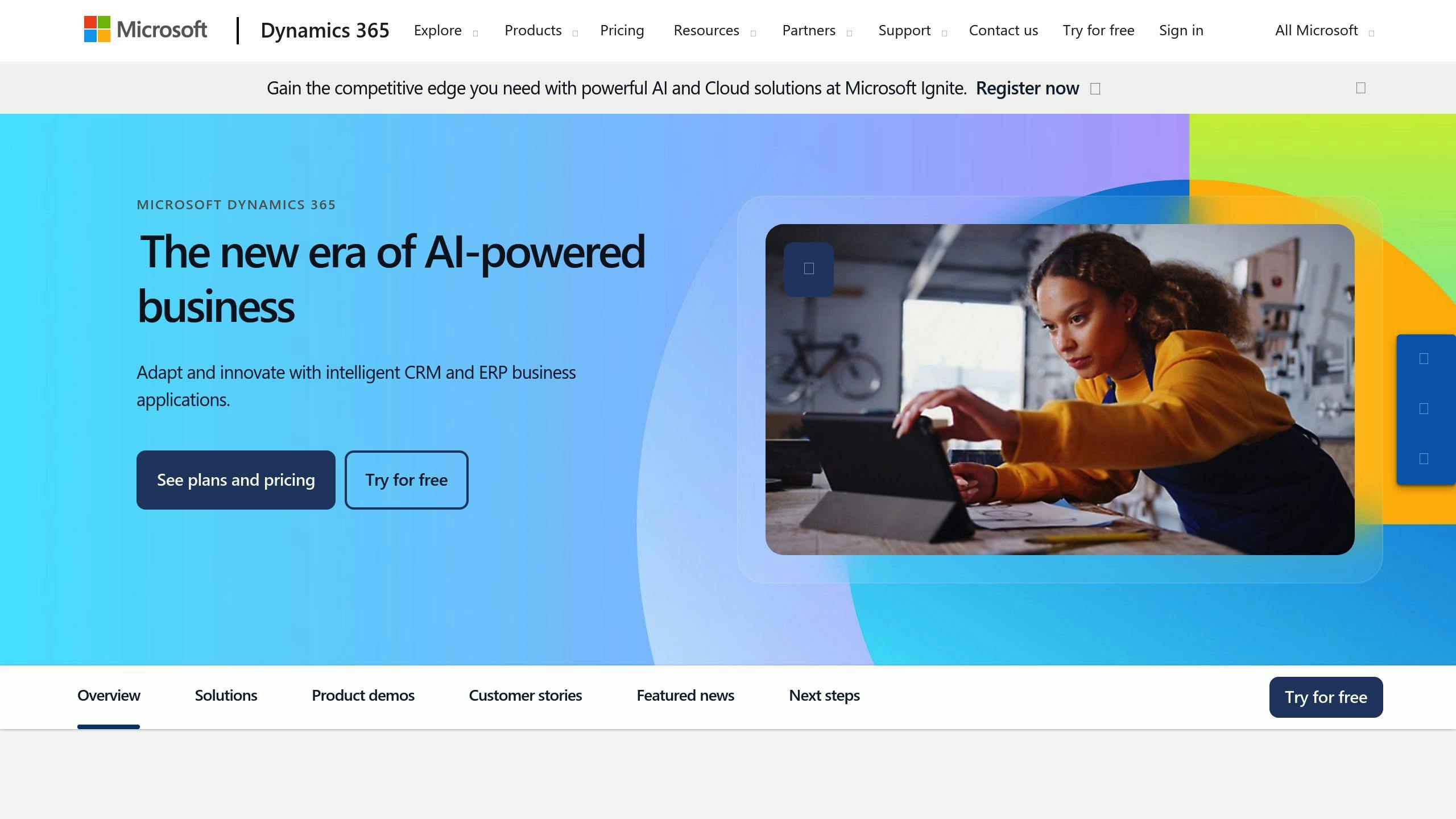Close the Microsoft Ignite banner

pos(1361,87)
